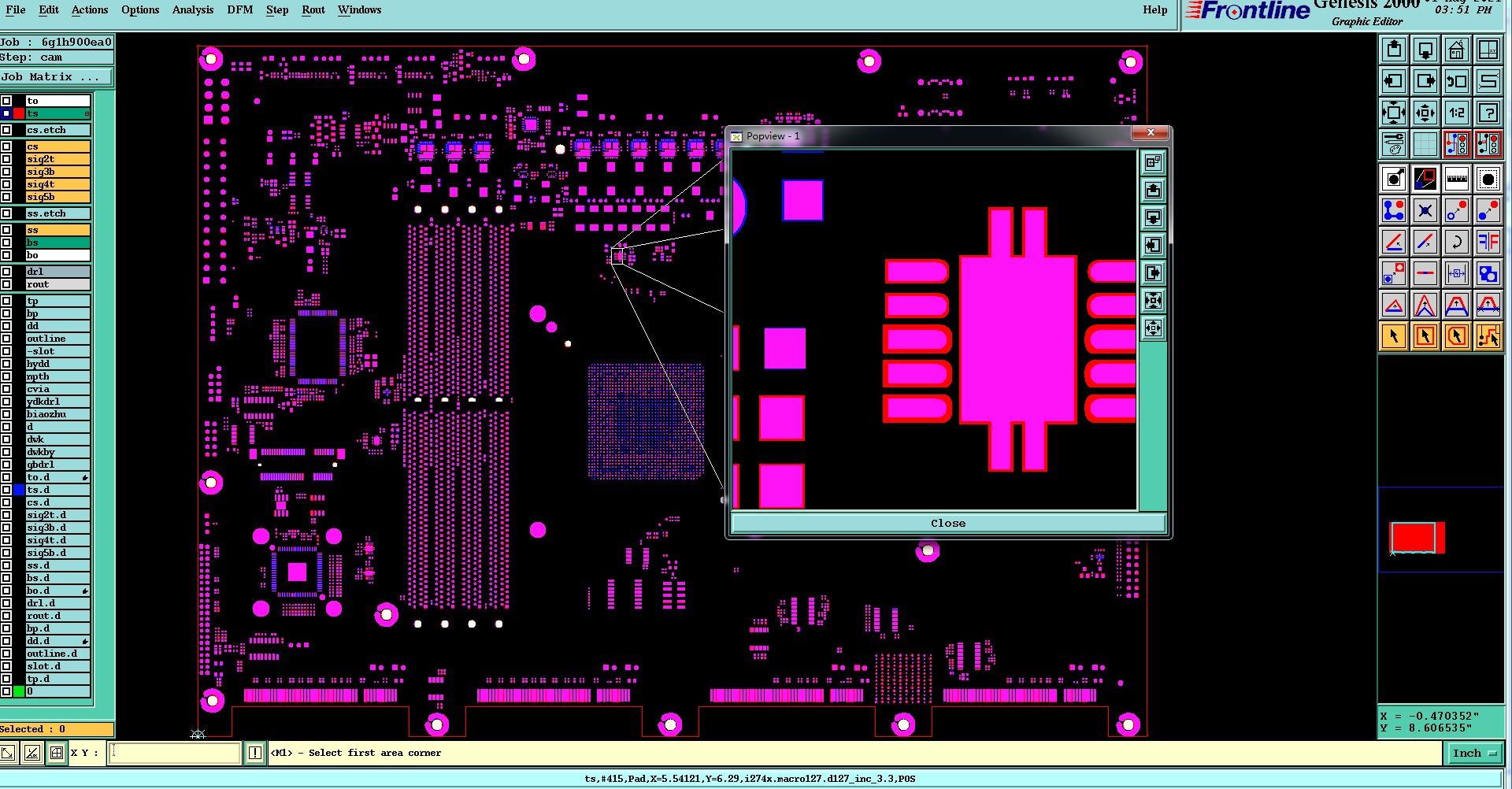Image resolution: width=1512 pixels, height=789 pixels.
Task: Click Close button in Popview window
Action: [x=948, y=523]
